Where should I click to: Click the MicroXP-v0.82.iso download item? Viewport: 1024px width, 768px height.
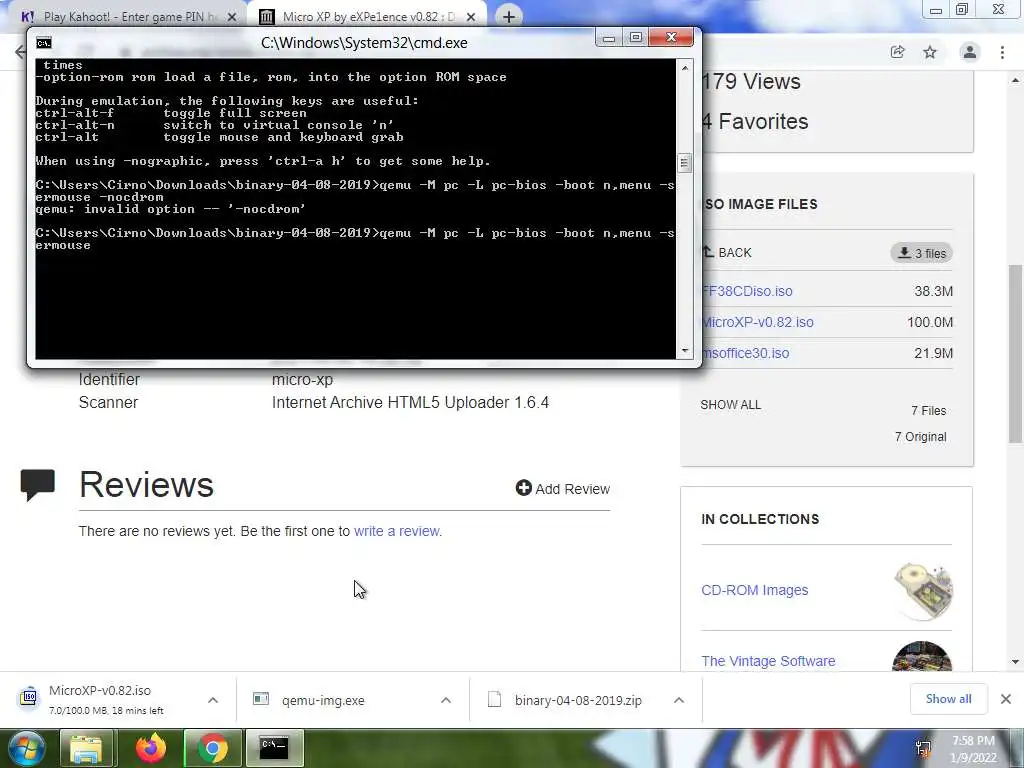coord(106,699)
